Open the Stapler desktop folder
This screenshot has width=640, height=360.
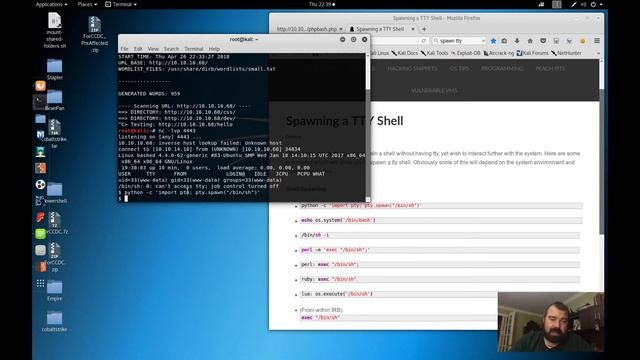[54, 69]
